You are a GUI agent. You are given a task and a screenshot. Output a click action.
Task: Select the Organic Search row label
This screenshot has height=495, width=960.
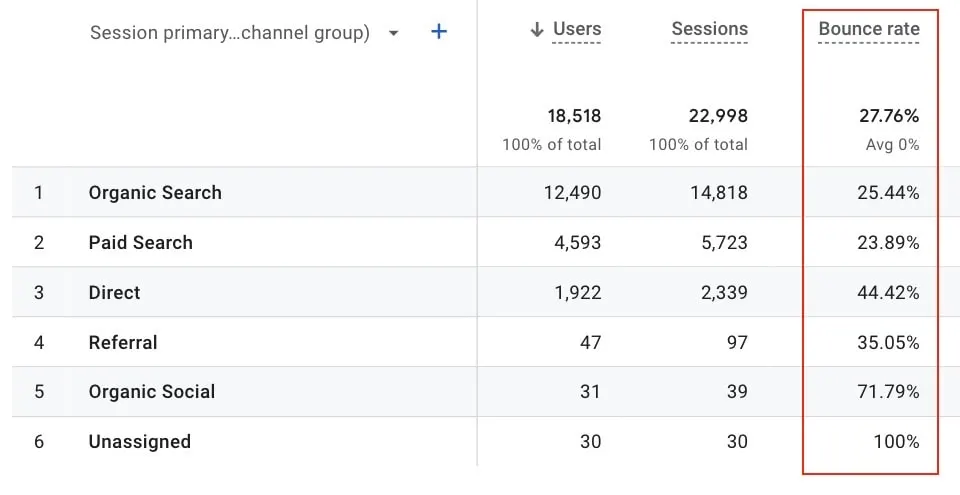pos(155,192)
